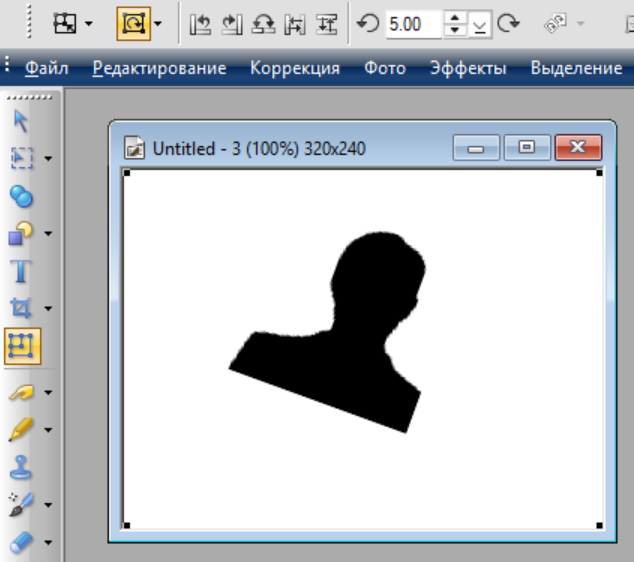Open the angle slider dropdown button

tap(480, 24)
